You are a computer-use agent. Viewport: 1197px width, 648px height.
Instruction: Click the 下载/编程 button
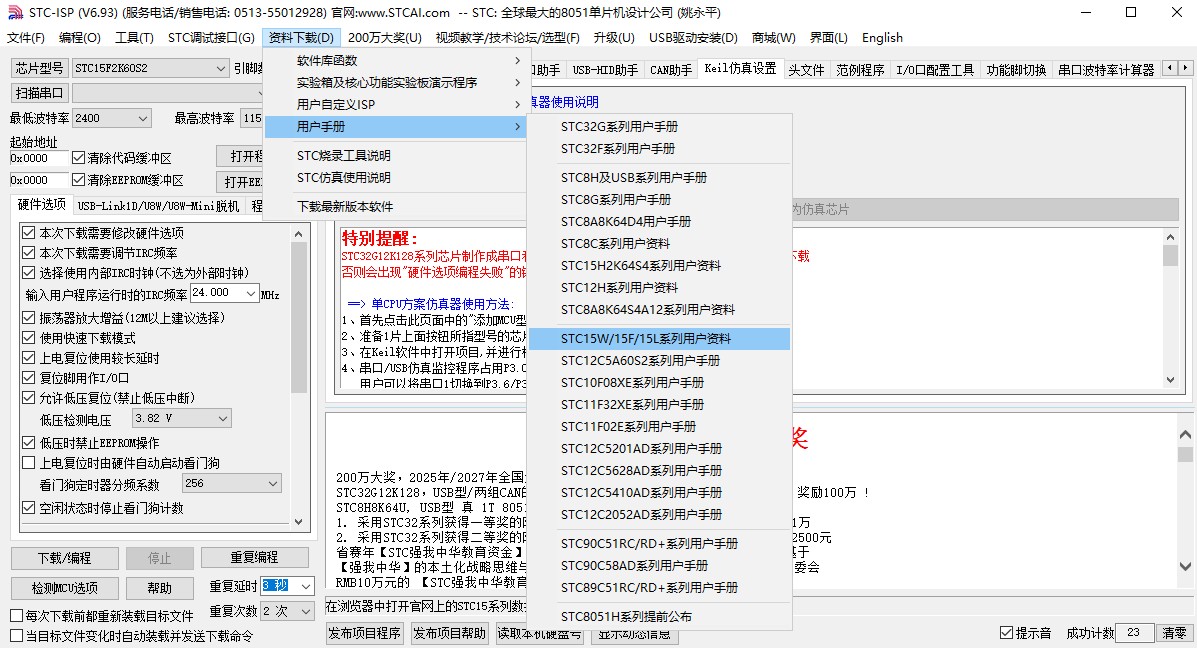coord(64,558)
